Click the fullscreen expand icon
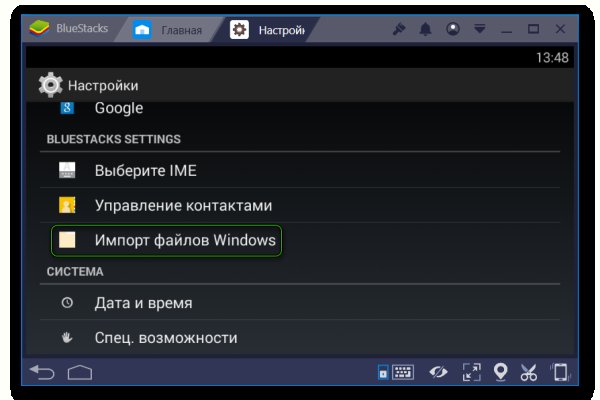The height and width of the screenshot is (400, 600). pos(471,373)
